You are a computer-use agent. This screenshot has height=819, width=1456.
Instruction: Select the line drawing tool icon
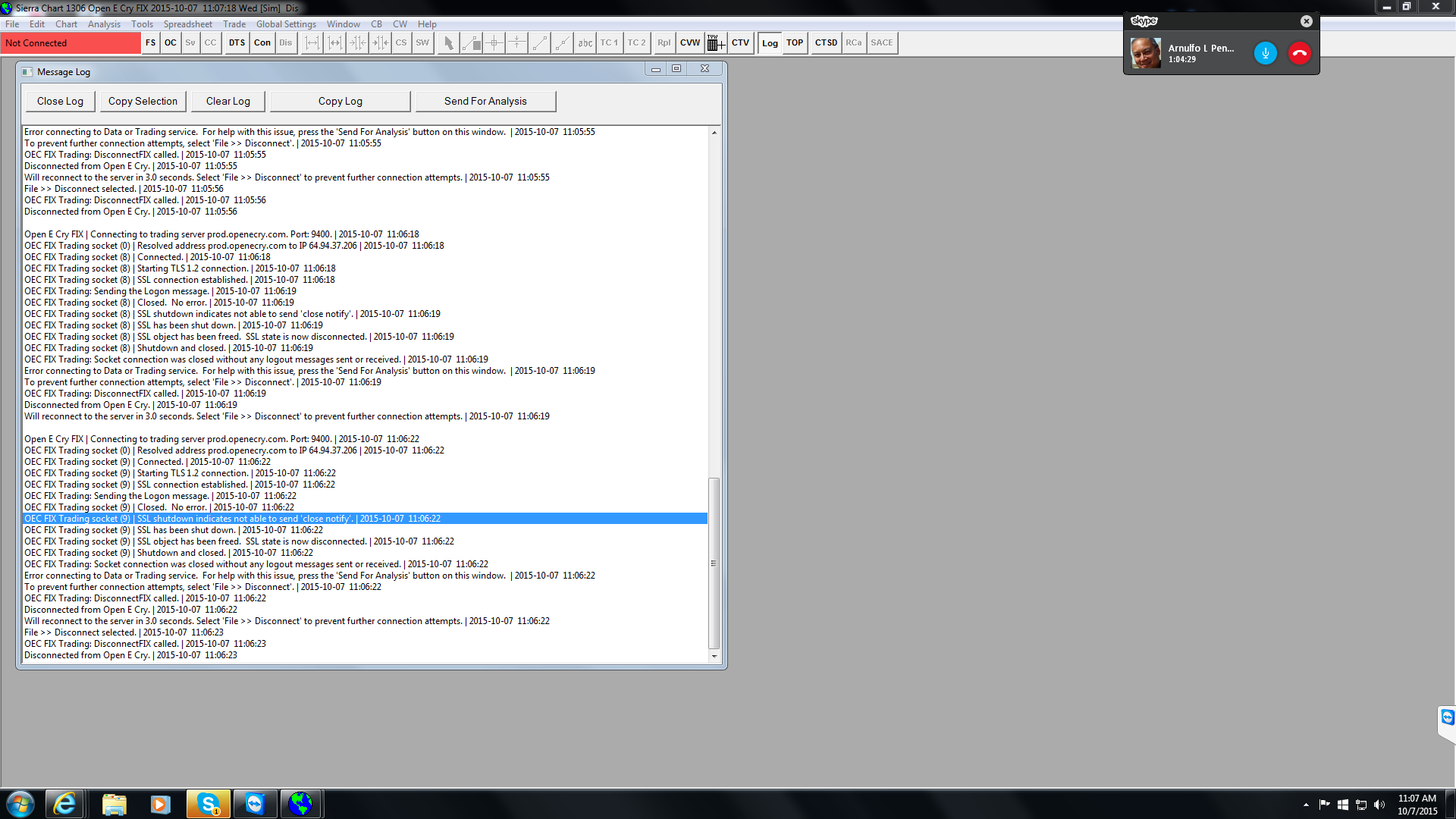click(x=539, y=43)
